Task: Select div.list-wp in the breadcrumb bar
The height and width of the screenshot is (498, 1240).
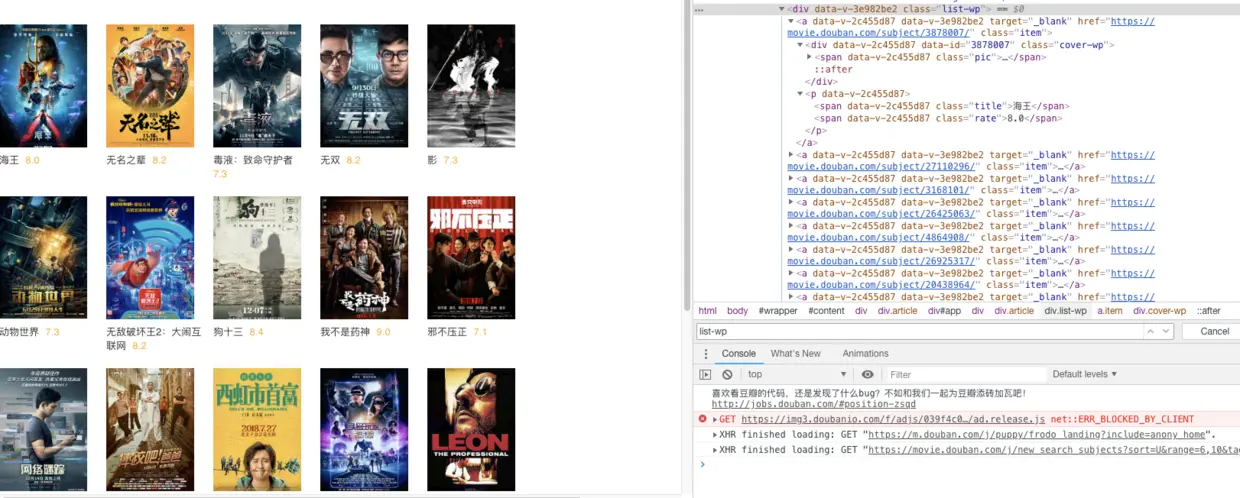Action: coord(1065,311)
